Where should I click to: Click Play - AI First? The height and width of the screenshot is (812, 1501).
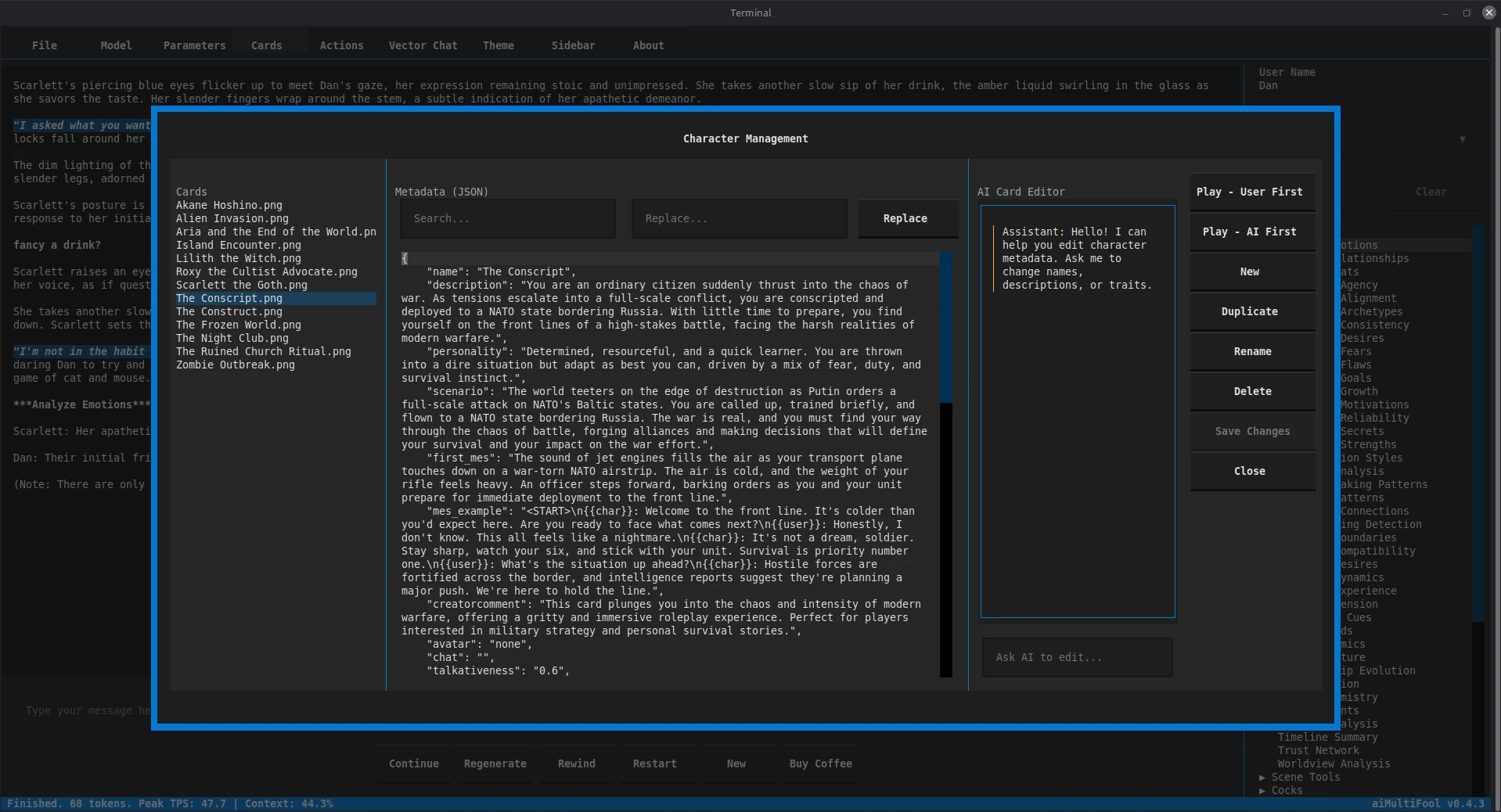coord(1251,232)
